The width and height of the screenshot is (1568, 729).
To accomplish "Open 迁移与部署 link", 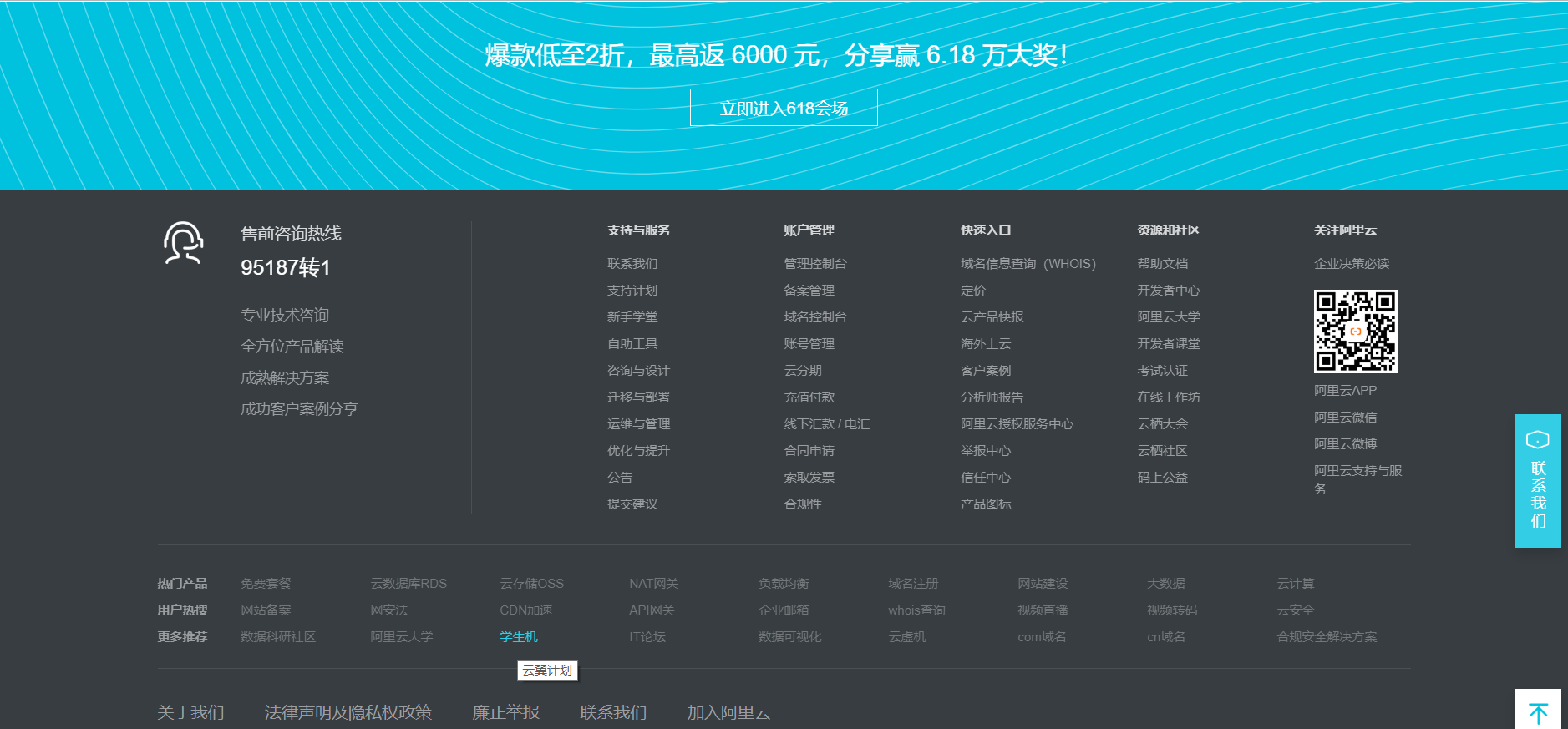I will 638,397.
